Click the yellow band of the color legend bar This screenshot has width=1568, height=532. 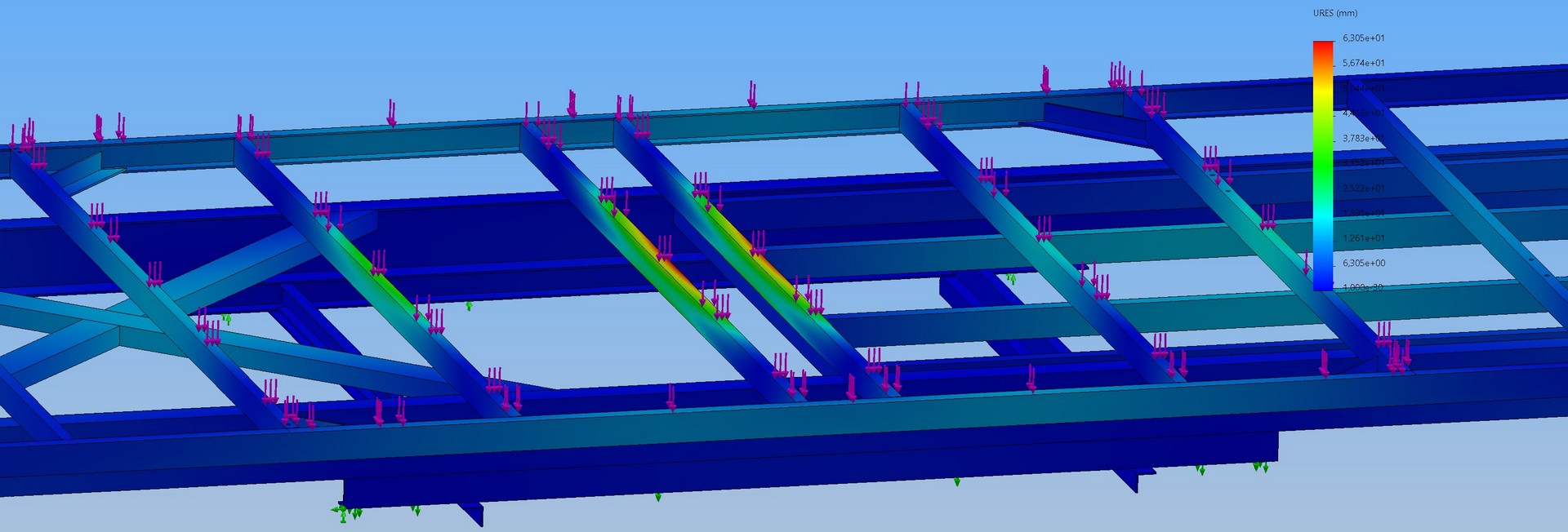(x=1322, y=94)
